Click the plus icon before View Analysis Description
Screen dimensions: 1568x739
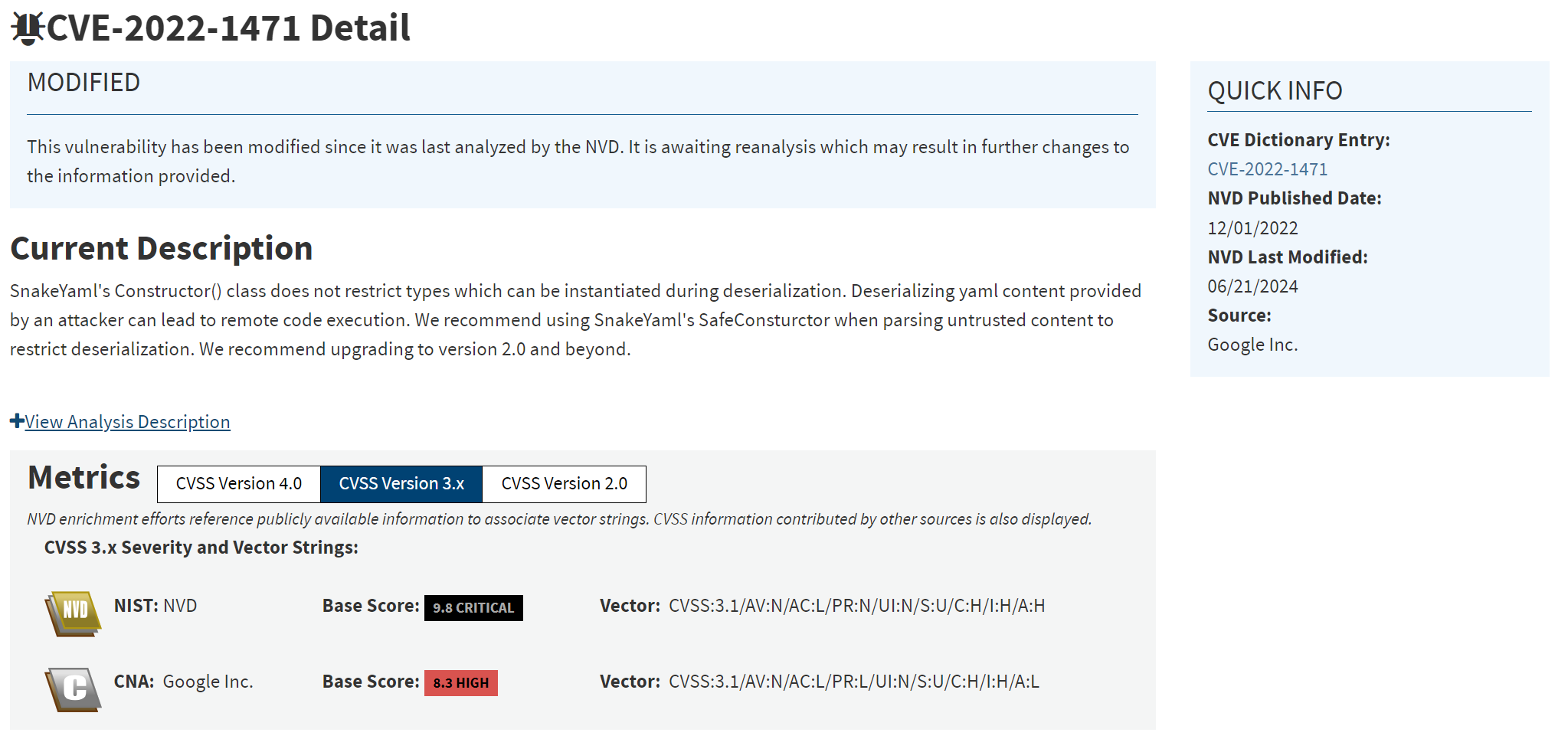point(17,421)
